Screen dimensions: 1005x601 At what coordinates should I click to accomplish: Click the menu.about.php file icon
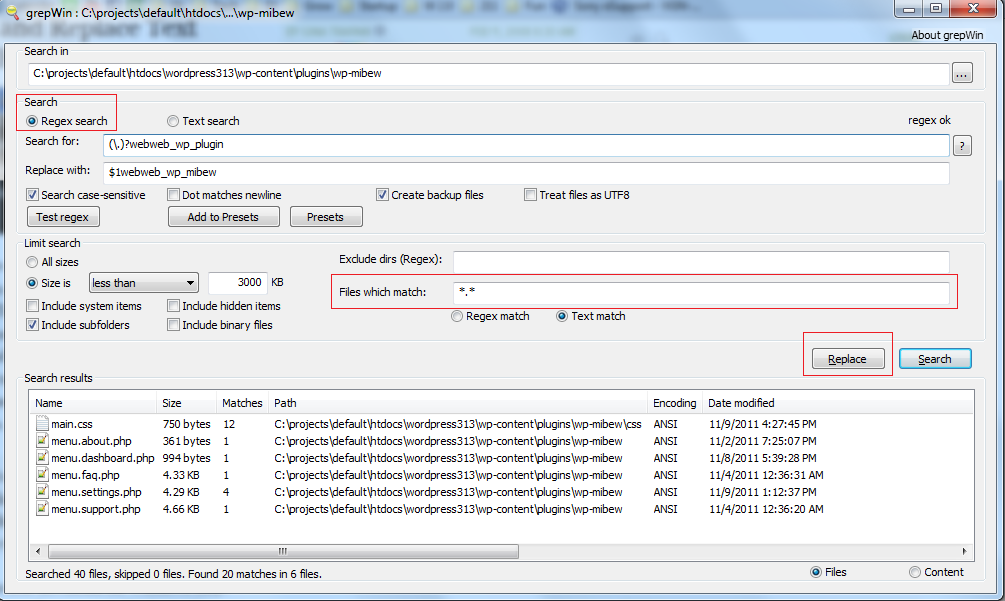41,440
